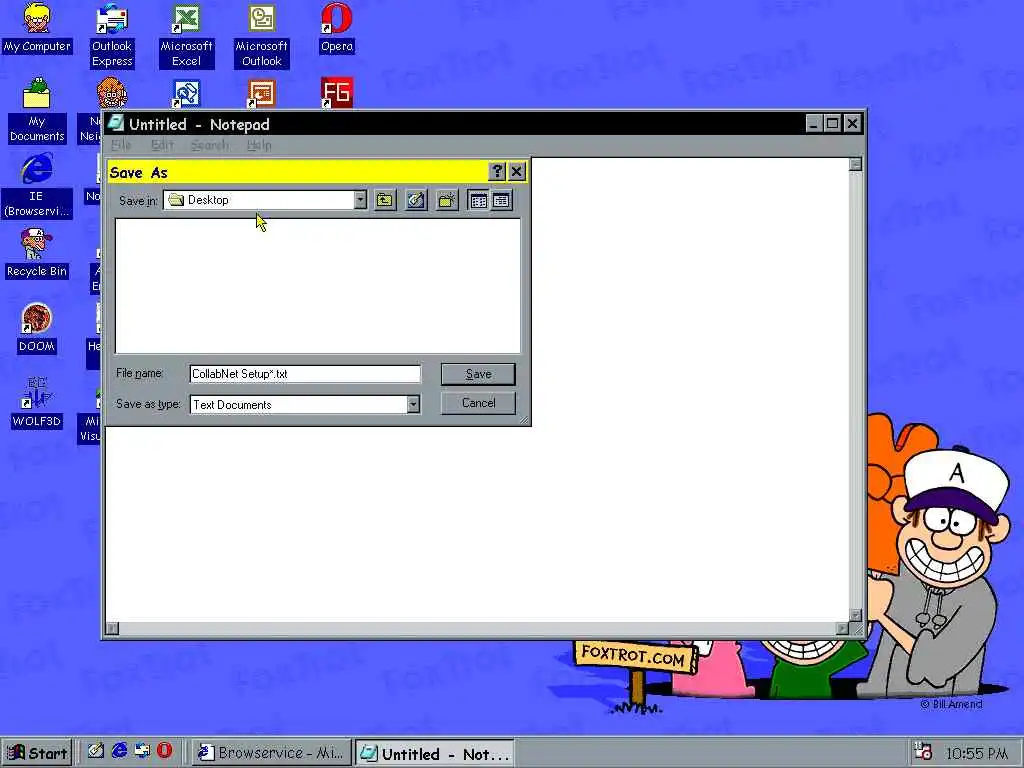Switch to Browservice taskbar button

[272, 753]
